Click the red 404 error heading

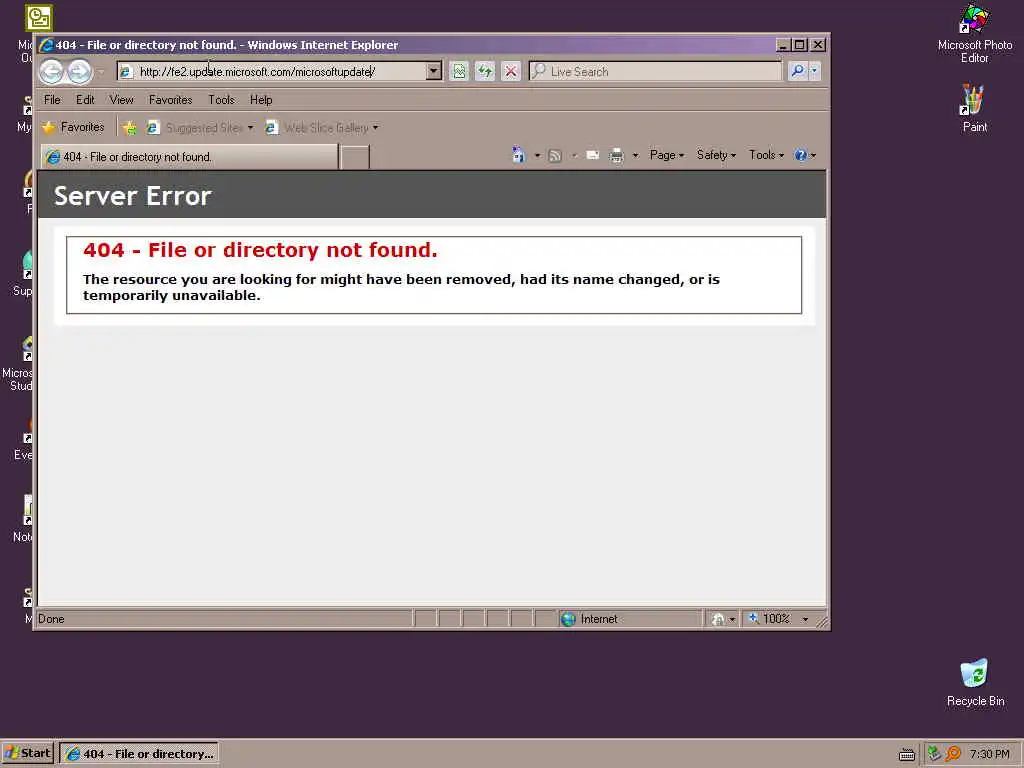click(260, 250)
